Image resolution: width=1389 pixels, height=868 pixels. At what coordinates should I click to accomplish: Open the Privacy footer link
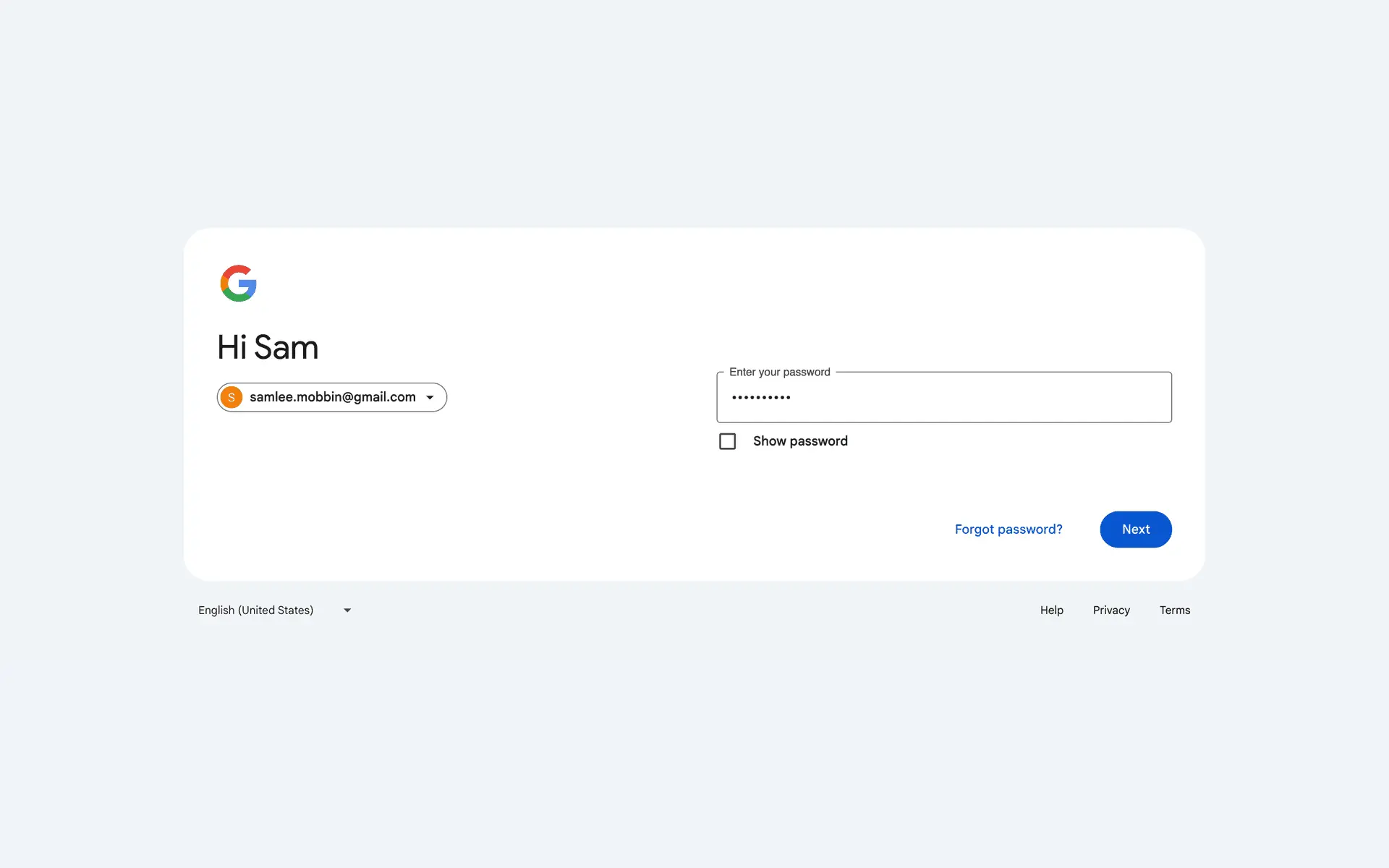(1110, 610)
